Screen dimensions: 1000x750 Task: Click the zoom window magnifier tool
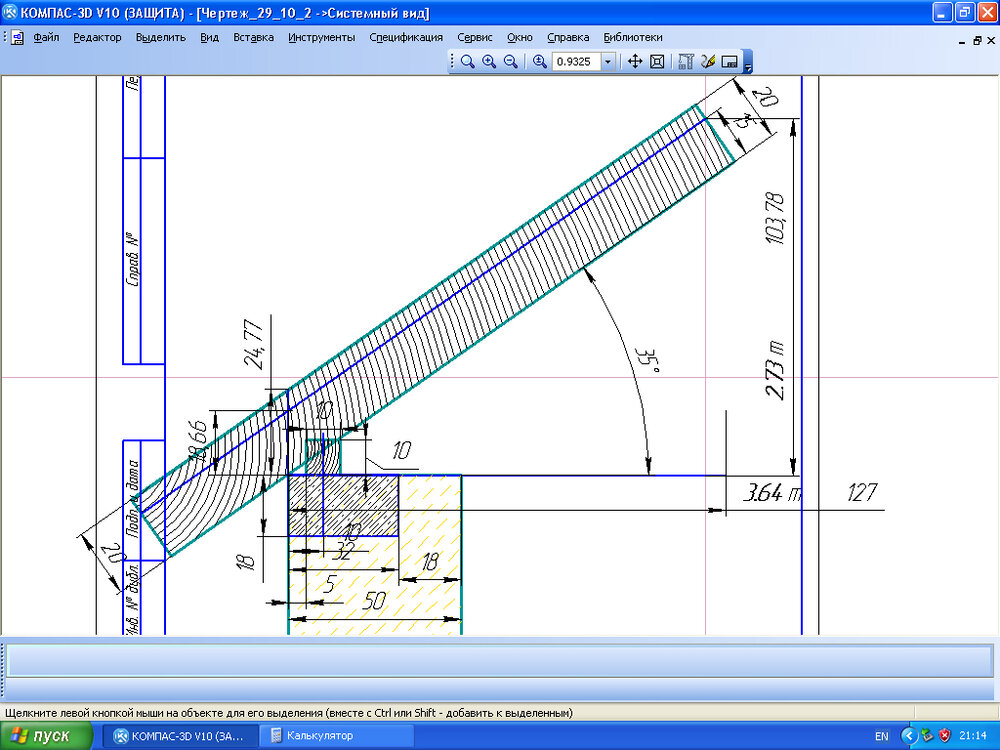coord(467,62)
